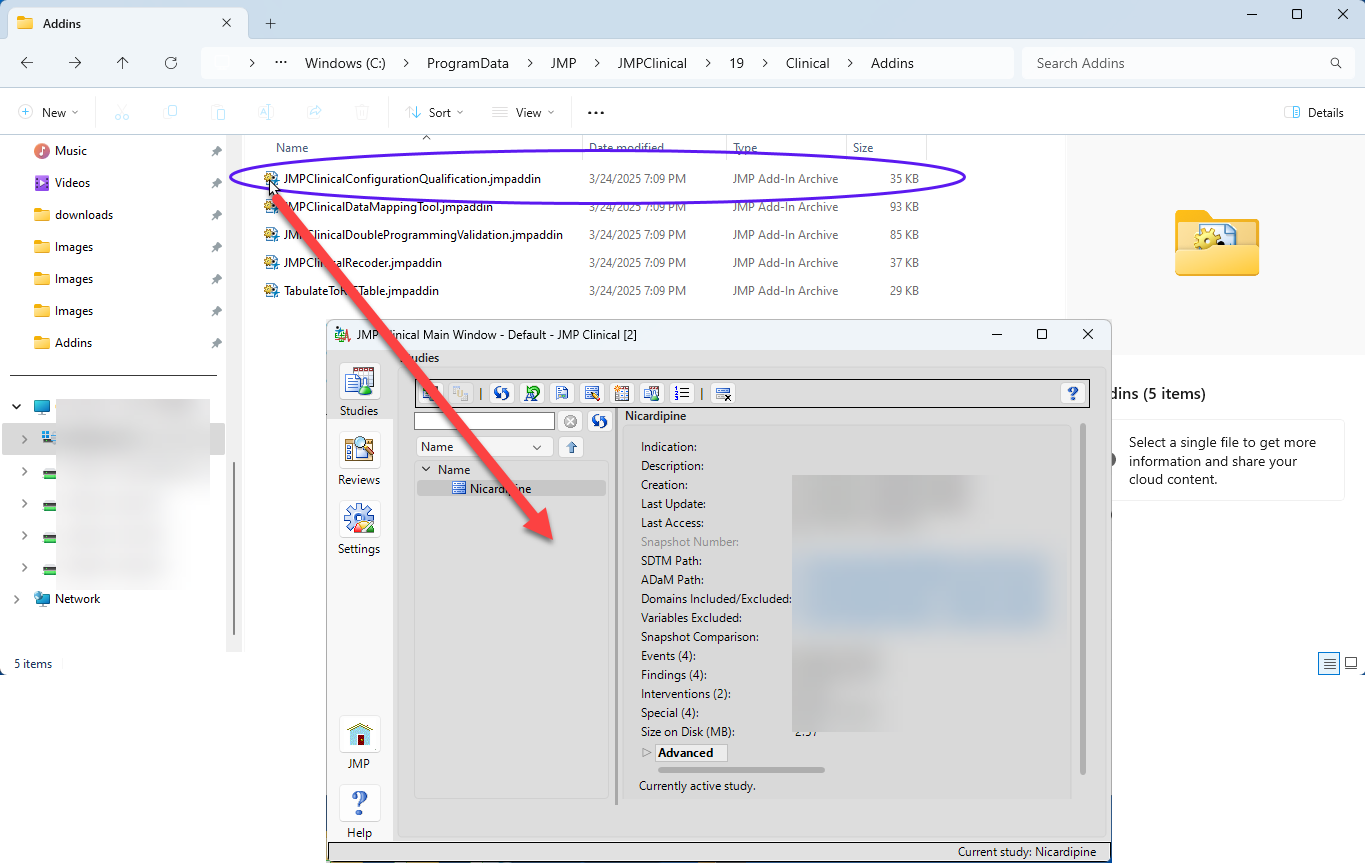Click the Paste icon in Explorer toolbar
Image resolution: width=1365 pixels, height=863 pixels.
tap(218, 112)
